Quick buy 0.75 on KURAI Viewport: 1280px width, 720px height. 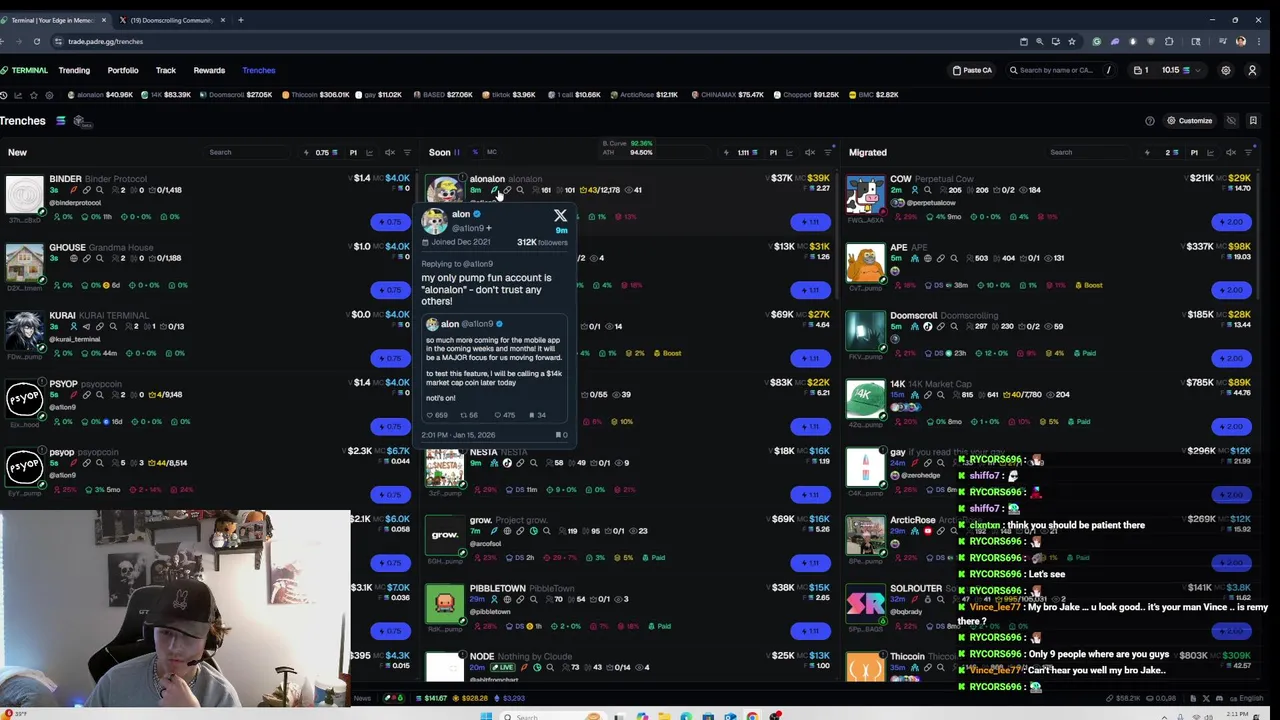[x=390, y=357]
